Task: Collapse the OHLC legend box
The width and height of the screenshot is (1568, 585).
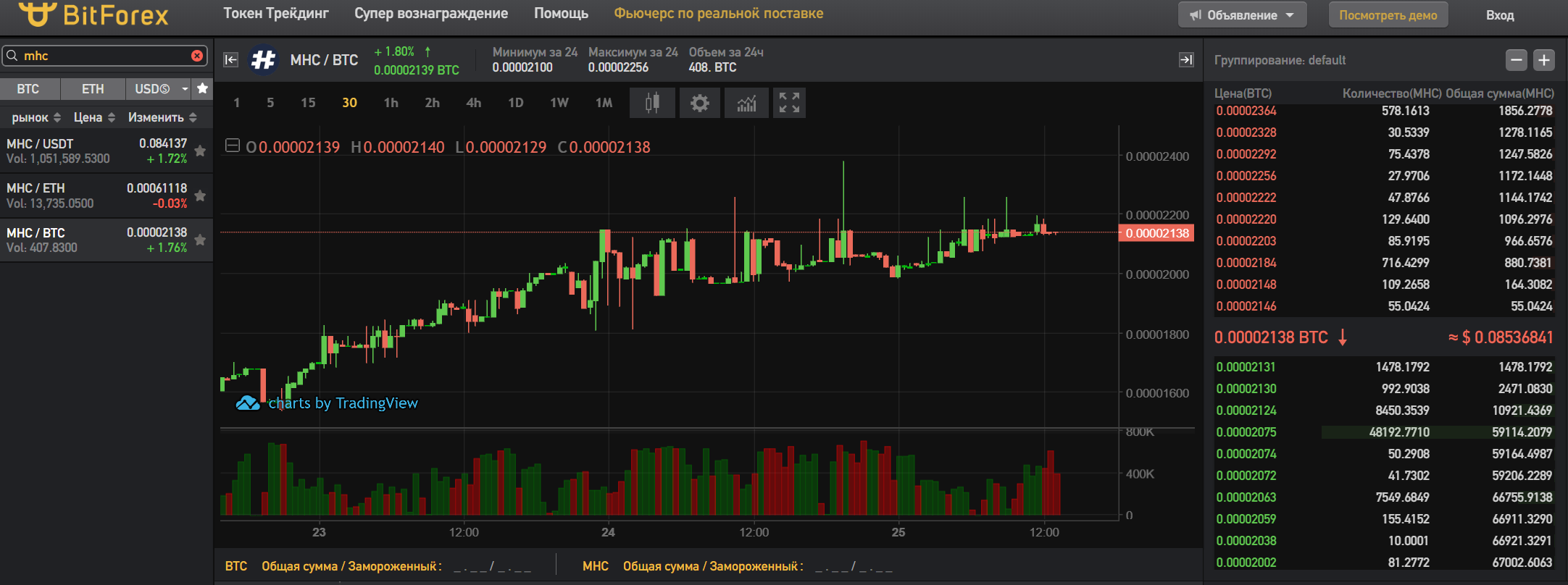Action: point(232,146)
